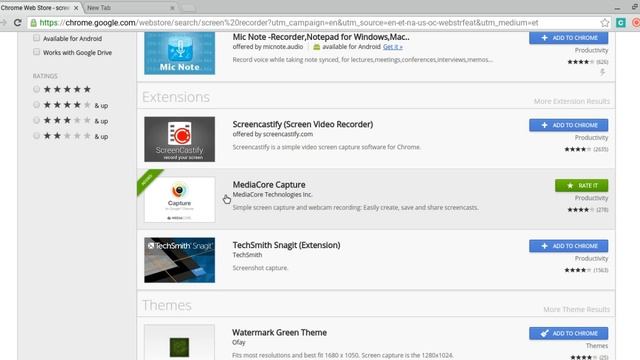Click the MediaCore Capture star rating

point(580,210)
